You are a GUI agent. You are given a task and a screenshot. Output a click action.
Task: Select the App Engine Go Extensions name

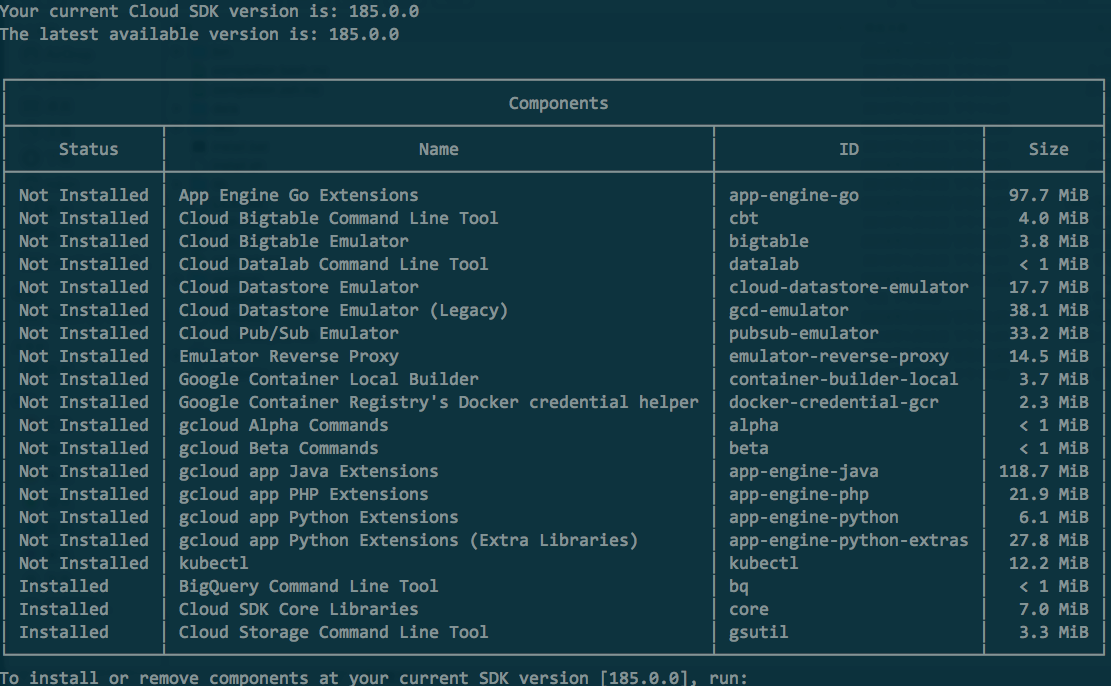pos(298,195)
